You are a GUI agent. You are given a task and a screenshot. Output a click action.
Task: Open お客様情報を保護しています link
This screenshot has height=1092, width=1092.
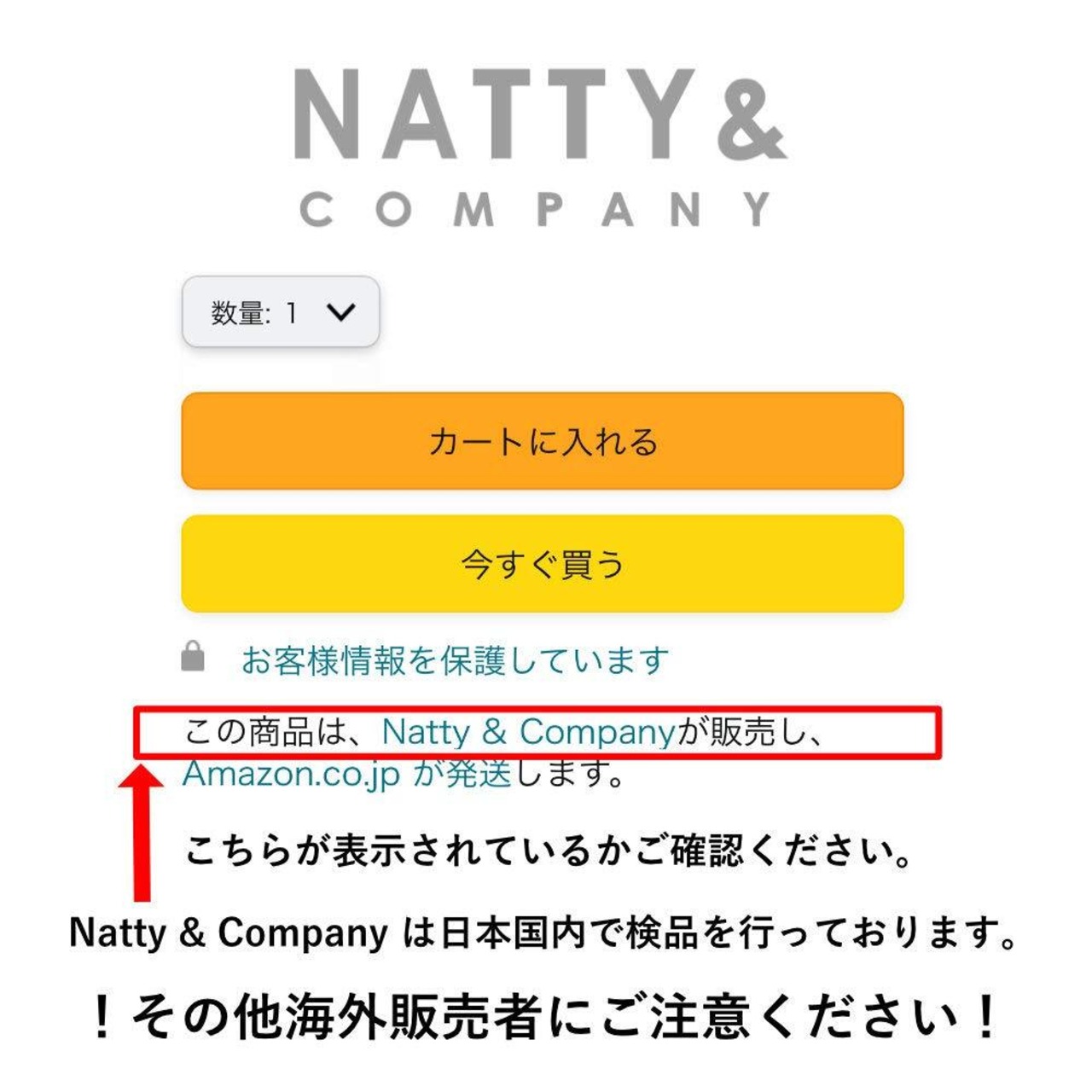pos(455,659)
